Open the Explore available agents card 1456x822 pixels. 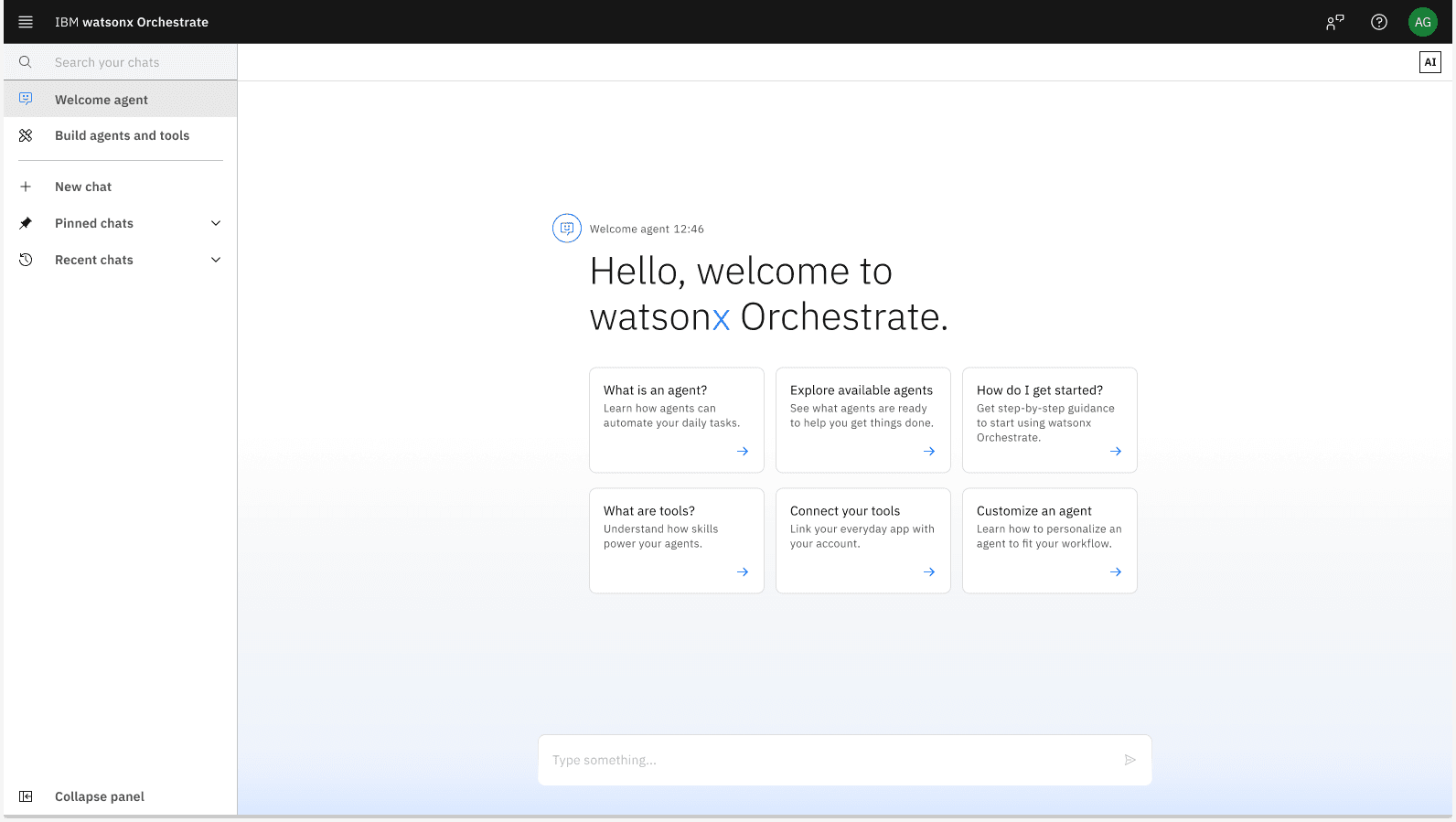863,420
